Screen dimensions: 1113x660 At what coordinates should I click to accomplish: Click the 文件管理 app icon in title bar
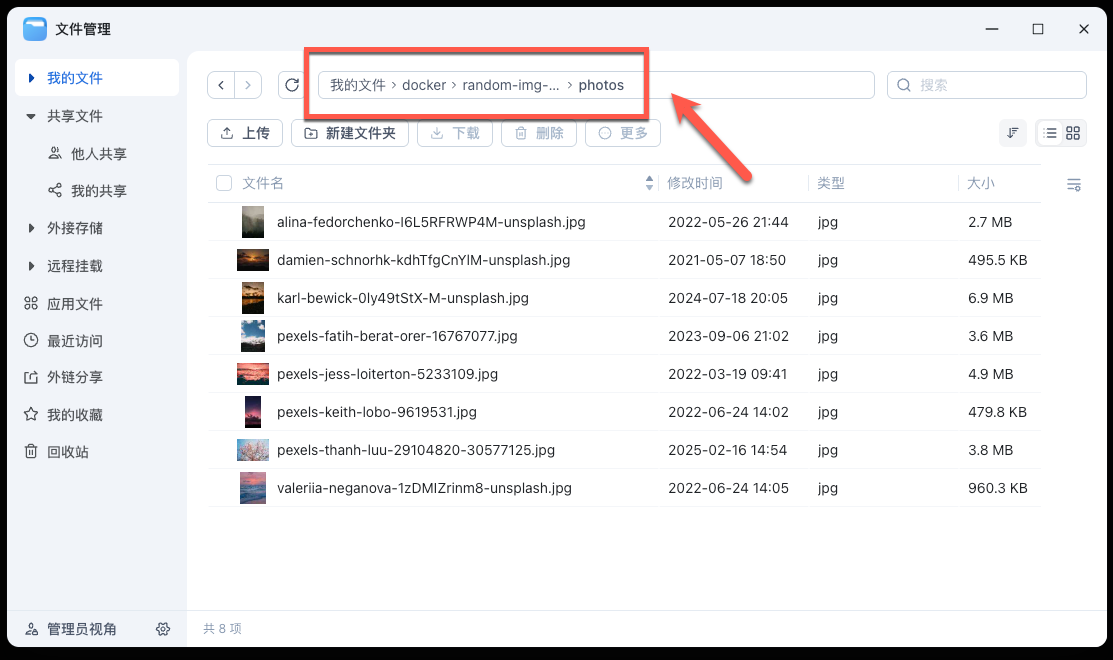point(35,29)
